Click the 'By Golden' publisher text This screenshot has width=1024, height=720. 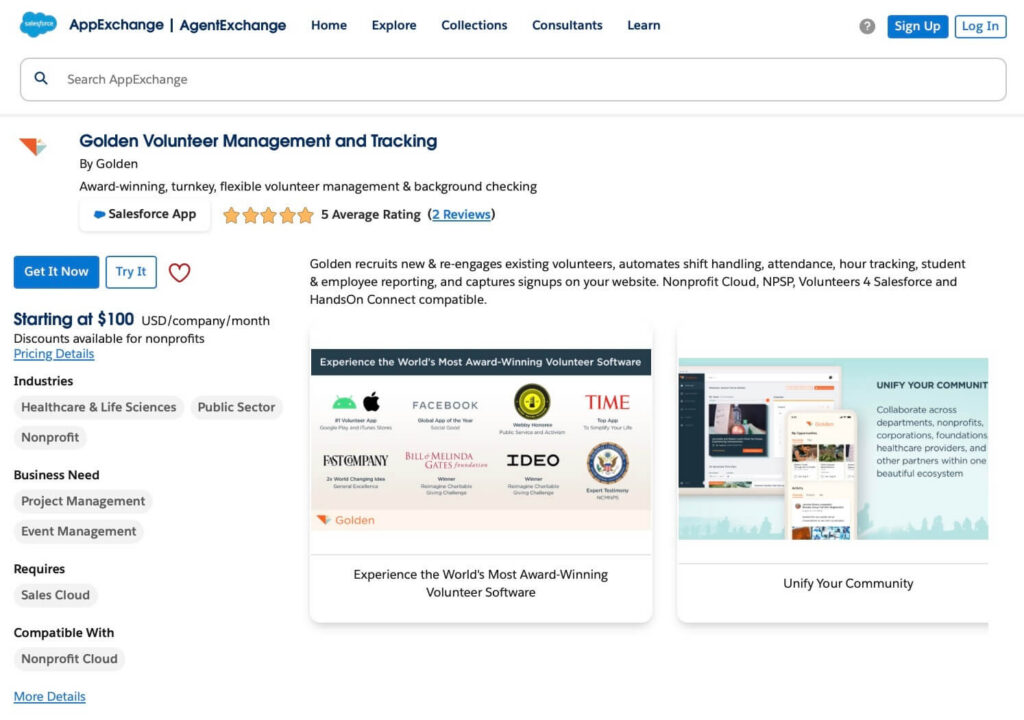pos(108,163)
